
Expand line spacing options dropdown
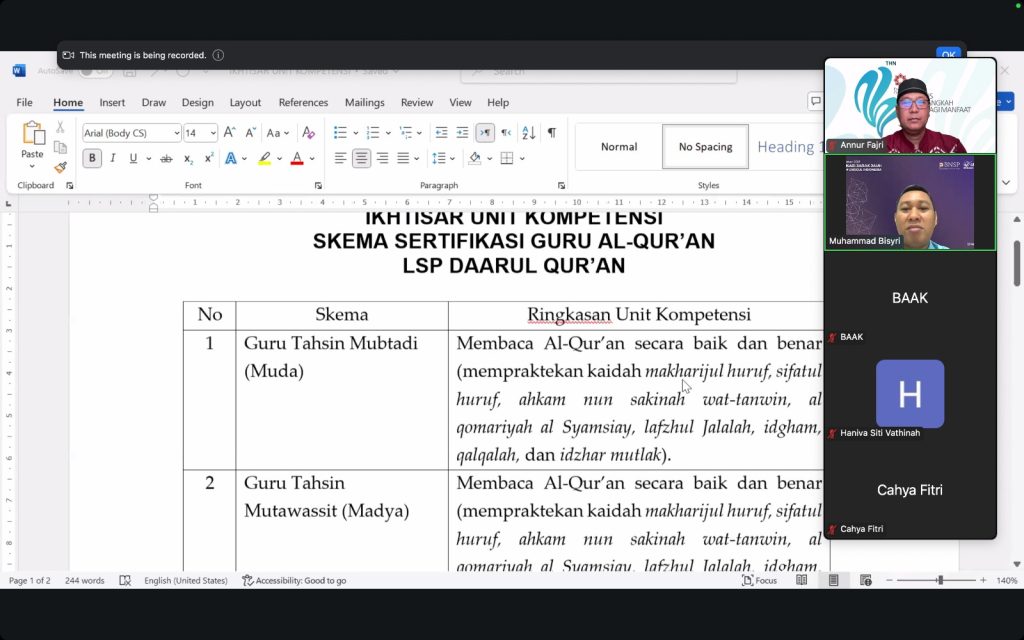click(451, 159)
